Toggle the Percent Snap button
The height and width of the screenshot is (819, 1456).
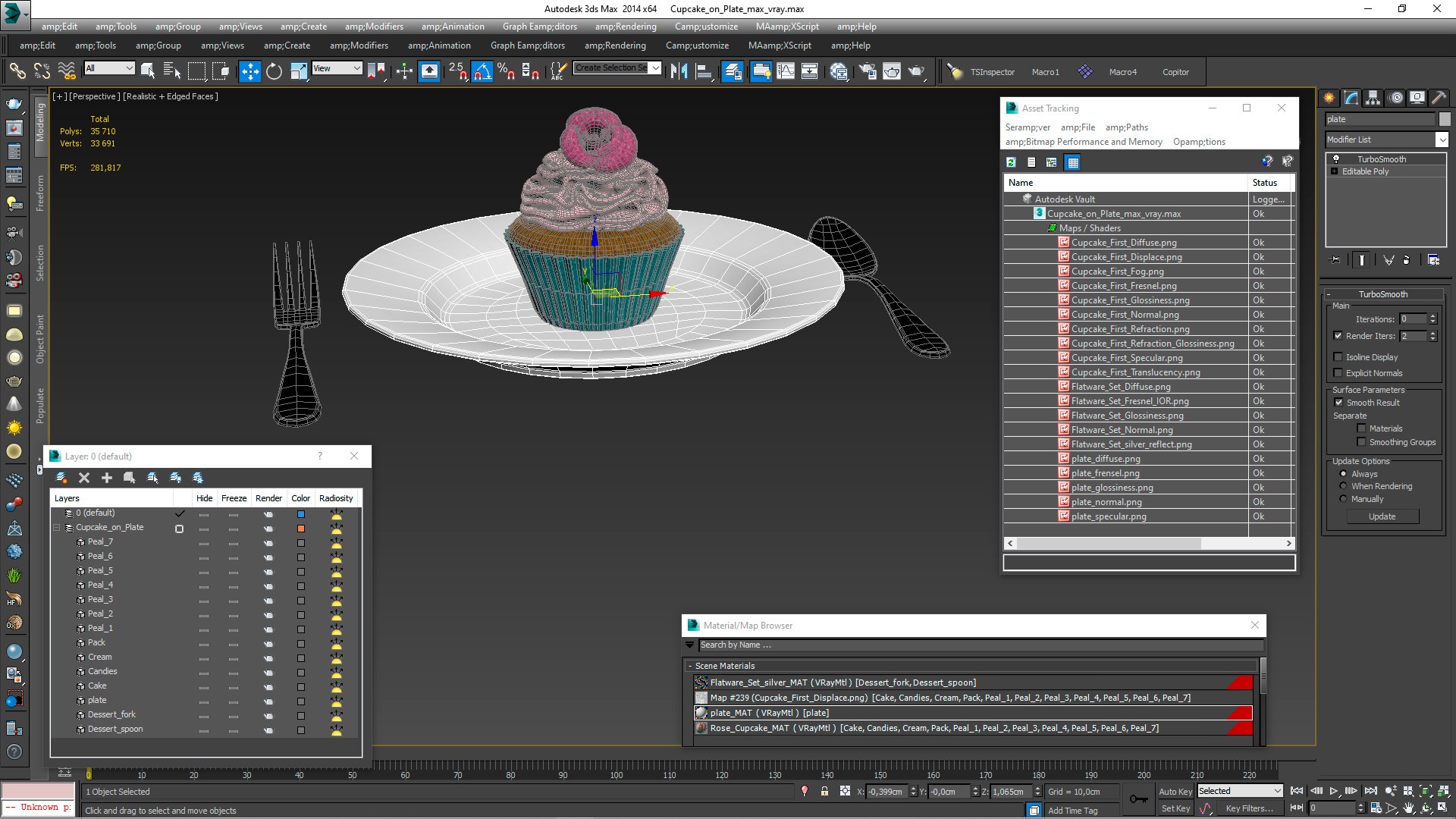point(506,71)
